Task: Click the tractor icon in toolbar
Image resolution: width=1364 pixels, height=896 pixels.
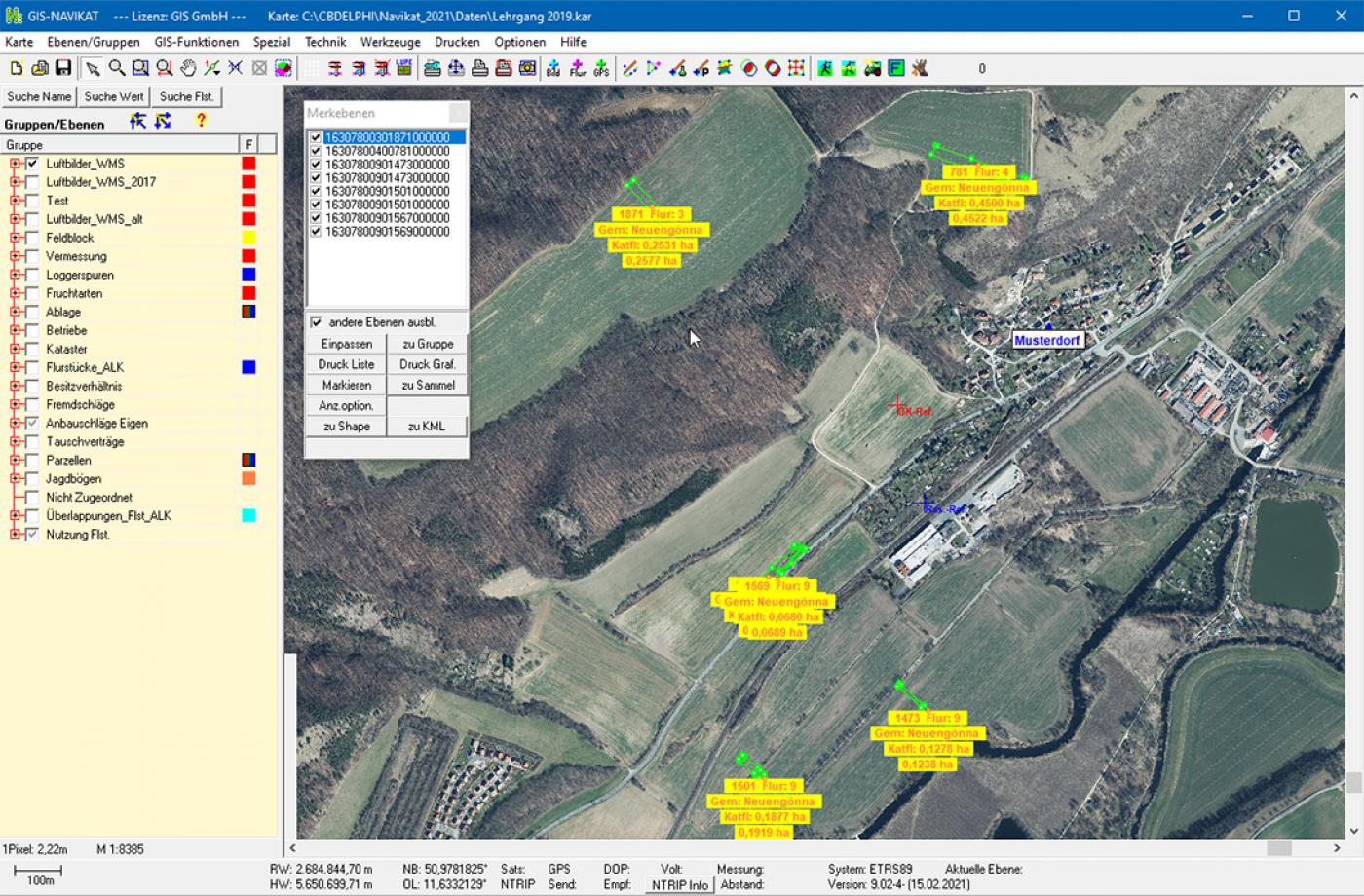Action: pos(872,68)
